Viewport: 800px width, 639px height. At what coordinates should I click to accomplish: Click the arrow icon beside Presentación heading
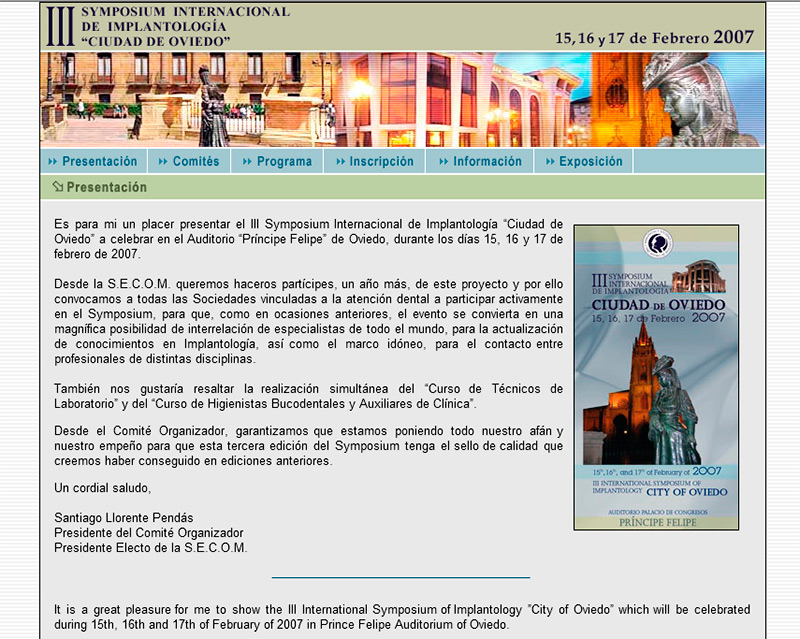click(x=58, y=187)
